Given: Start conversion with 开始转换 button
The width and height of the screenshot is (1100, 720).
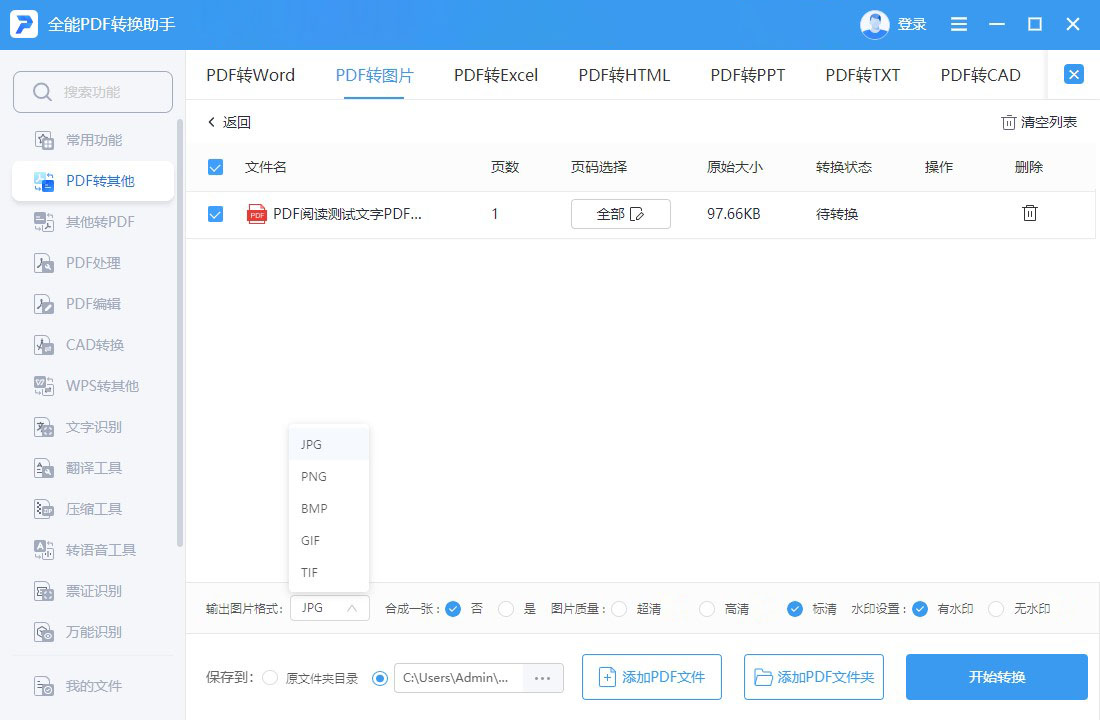Looking at the screenshot, I should point(996,677).
